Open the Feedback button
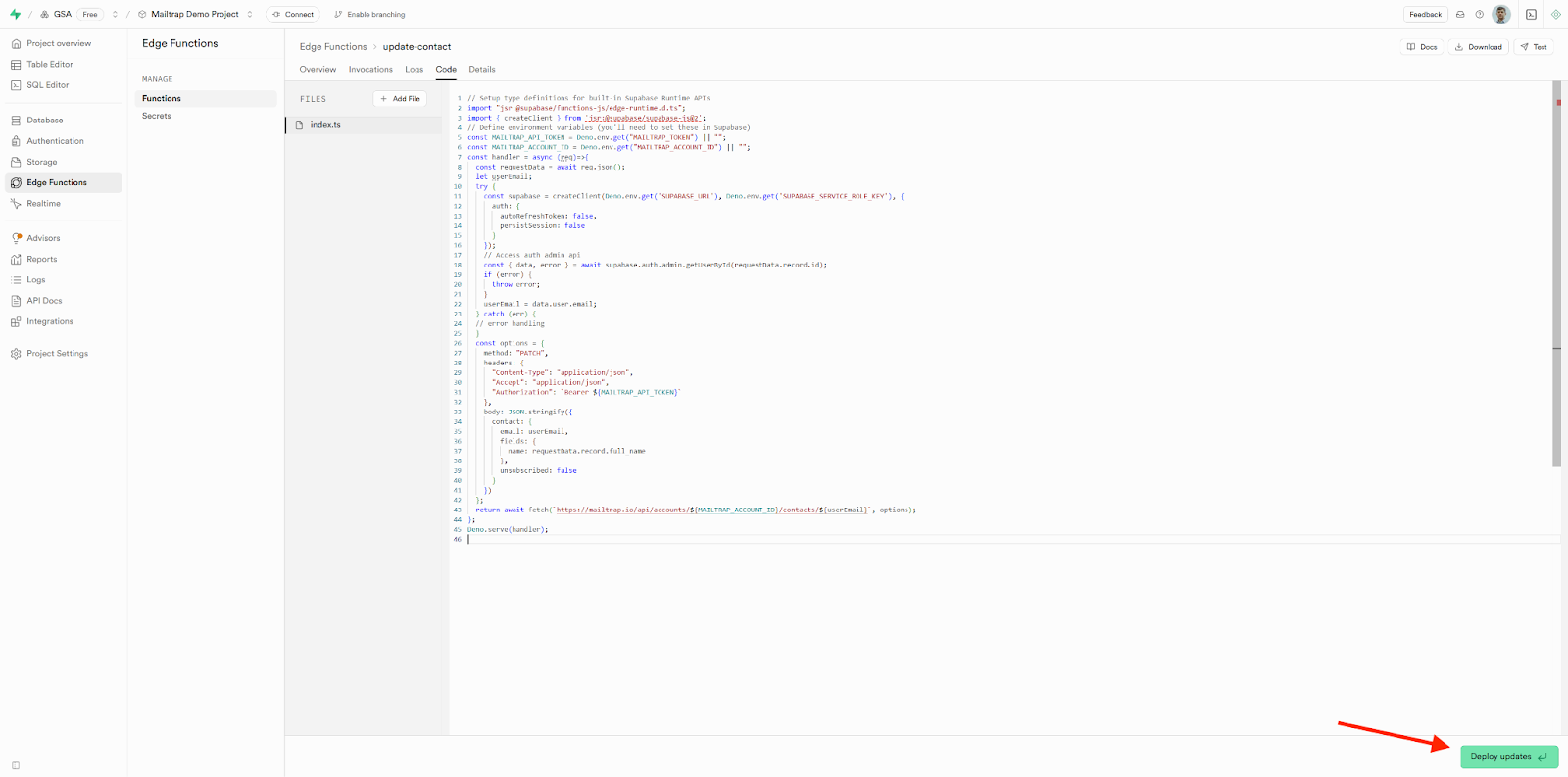Viewport: 1568px width, 777px height. [1425, 14]
